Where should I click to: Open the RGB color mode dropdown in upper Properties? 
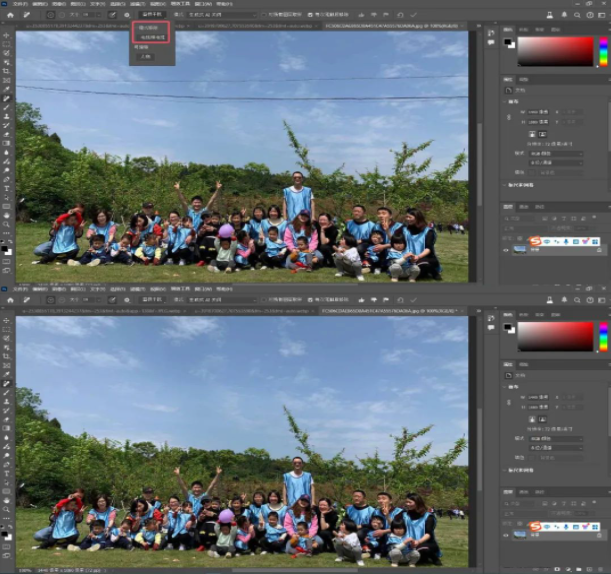point(555,153)
